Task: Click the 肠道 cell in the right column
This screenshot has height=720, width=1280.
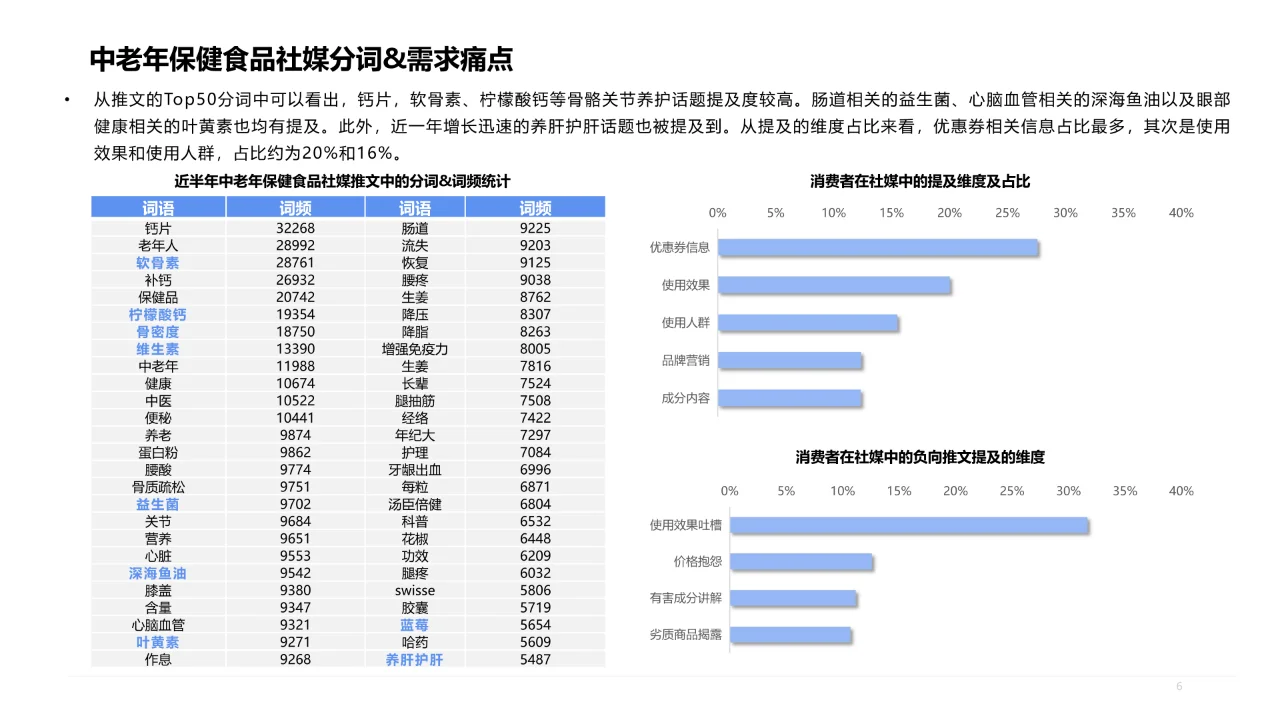Action: pos(417,227)
